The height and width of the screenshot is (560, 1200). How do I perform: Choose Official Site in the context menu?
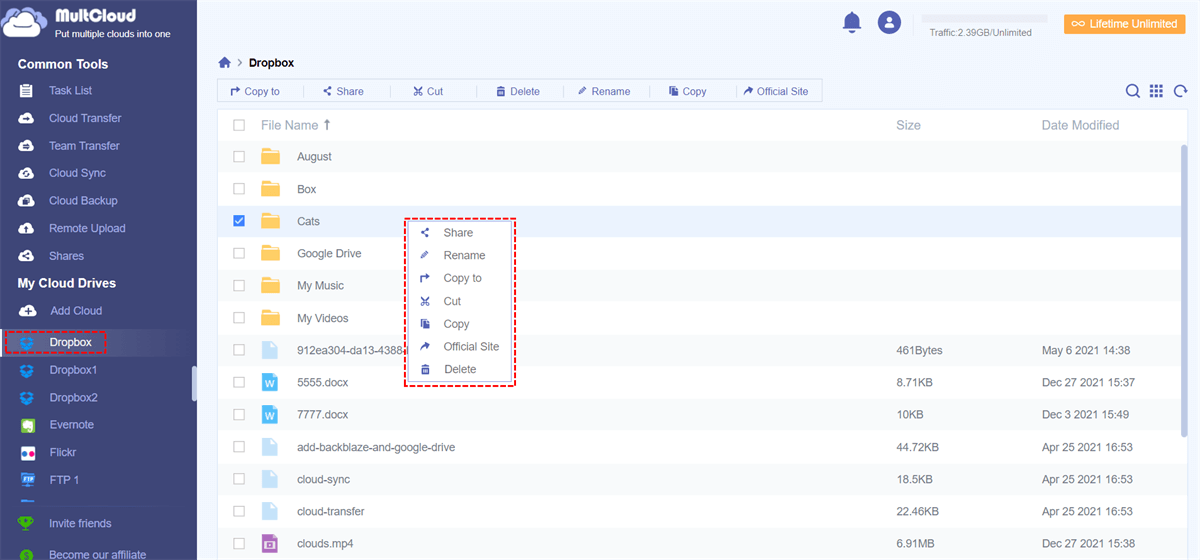click(471, 347)
